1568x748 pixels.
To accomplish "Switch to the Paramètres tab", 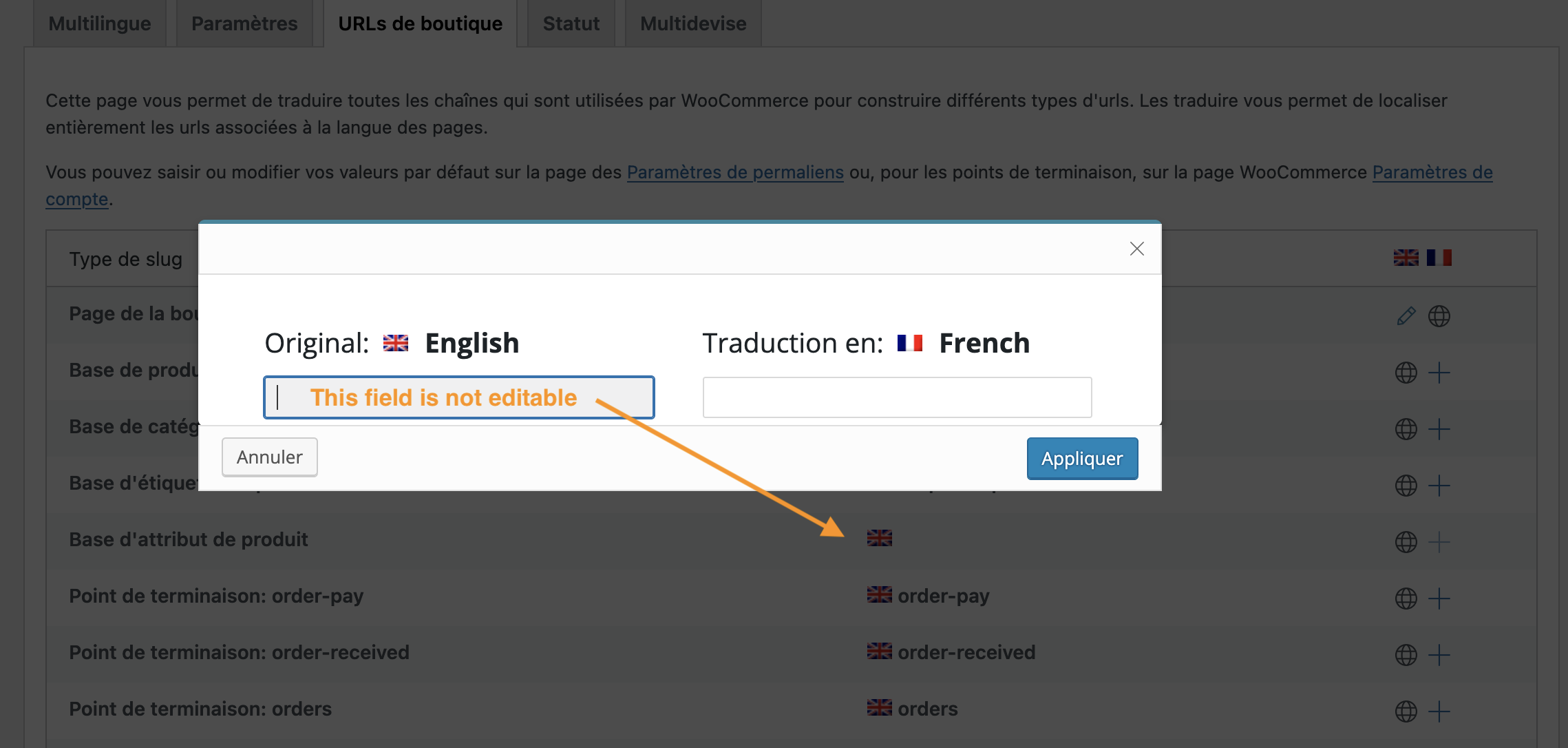I will [244, 23].
